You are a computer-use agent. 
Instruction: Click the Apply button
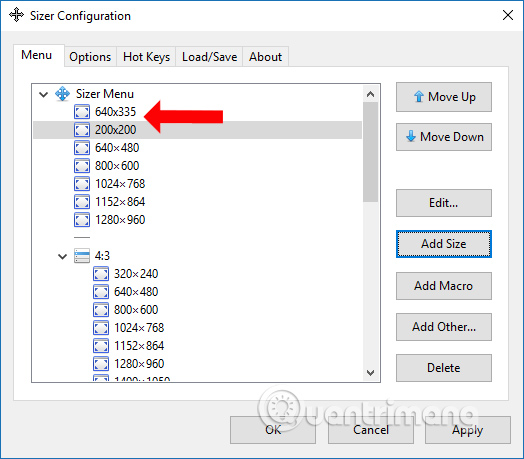point(468,430)
